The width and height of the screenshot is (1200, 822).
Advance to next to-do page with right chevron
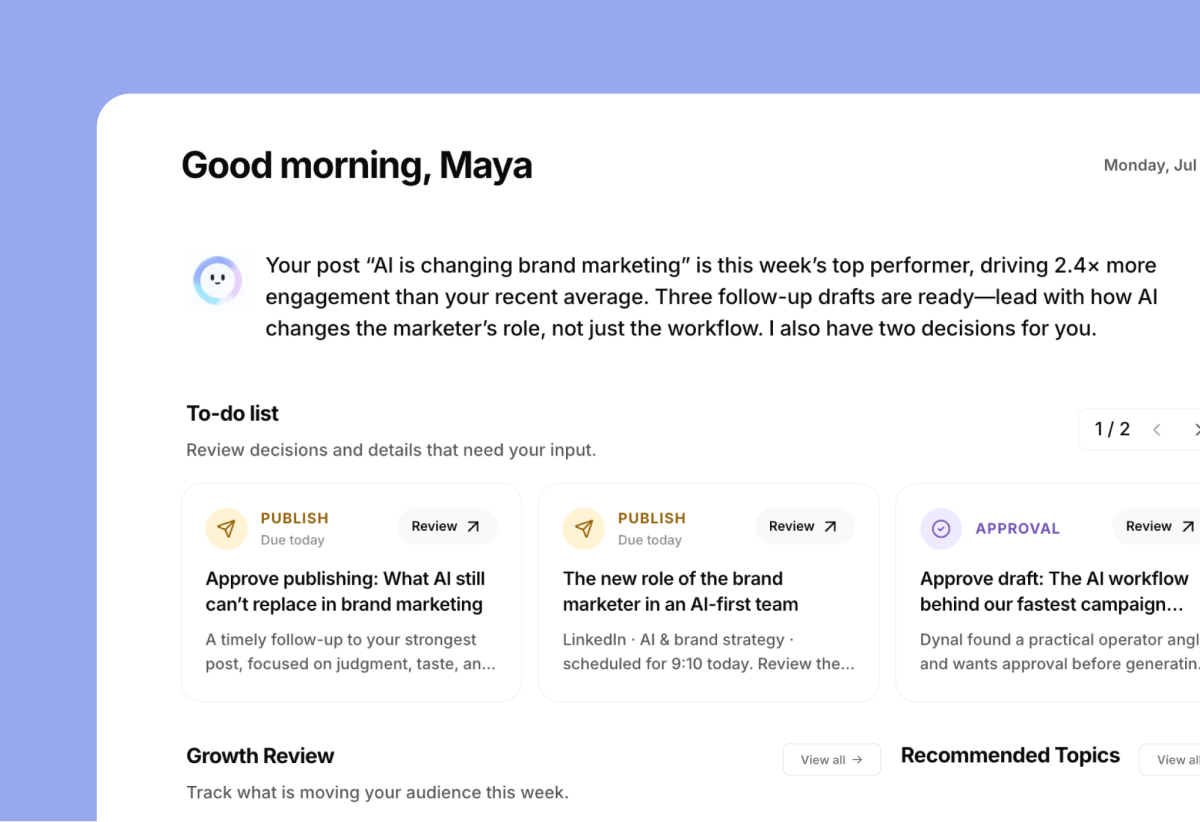tap(1196, 430)
